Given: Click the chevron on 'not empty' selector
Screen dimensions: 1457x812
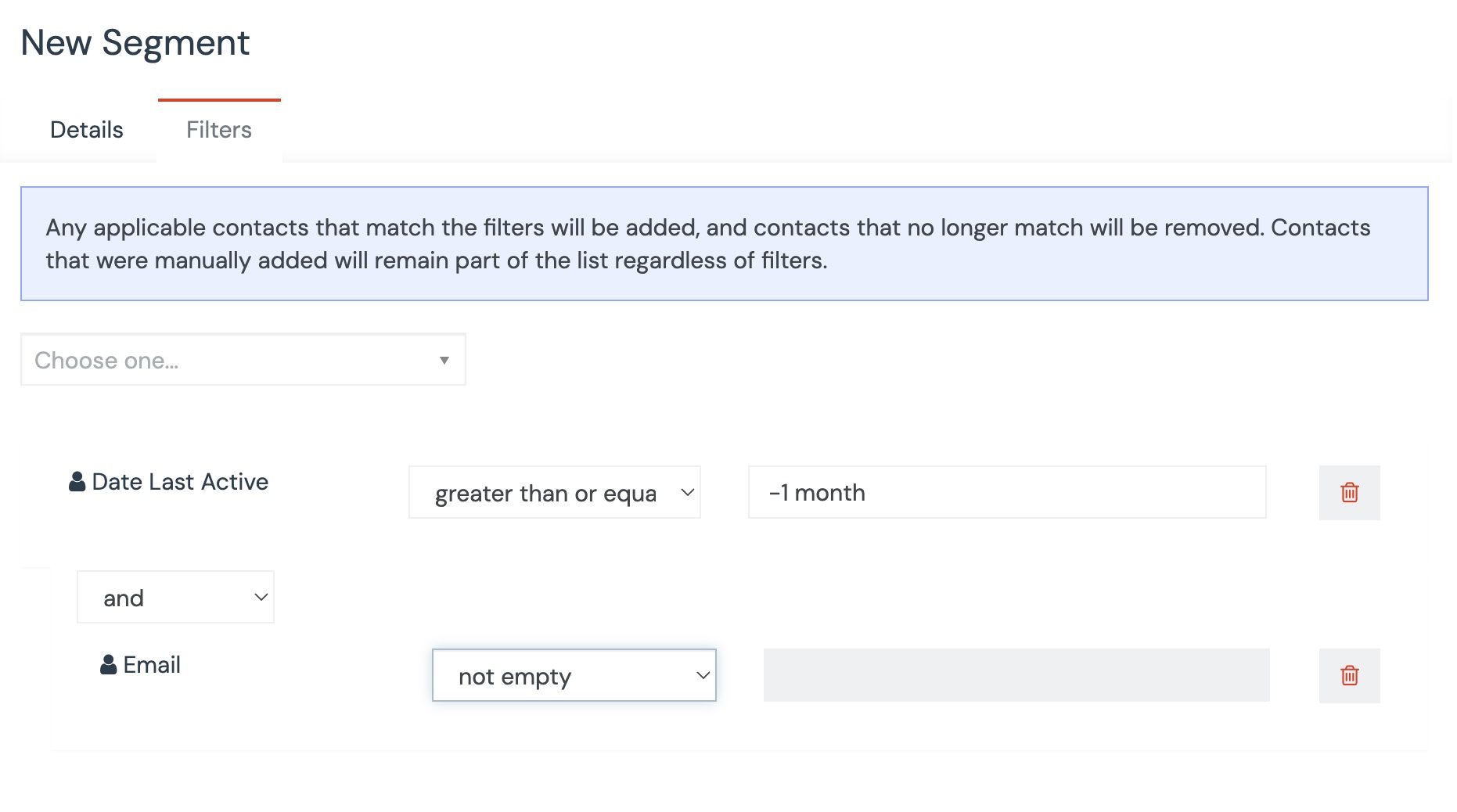Looking at the screenshot, I should coord(703,675).
